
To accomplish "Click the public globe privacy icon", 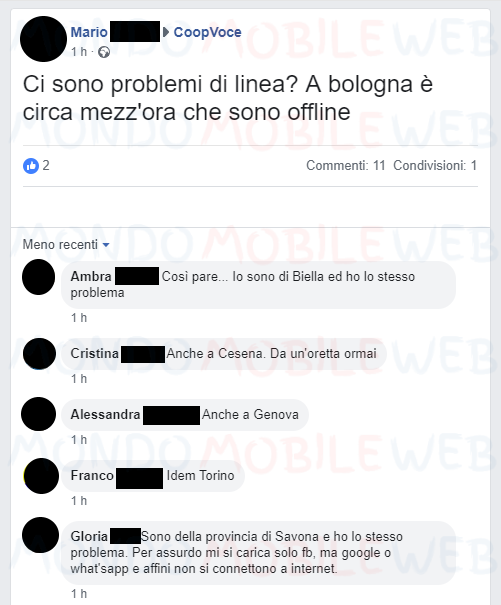I will point(104,52).
